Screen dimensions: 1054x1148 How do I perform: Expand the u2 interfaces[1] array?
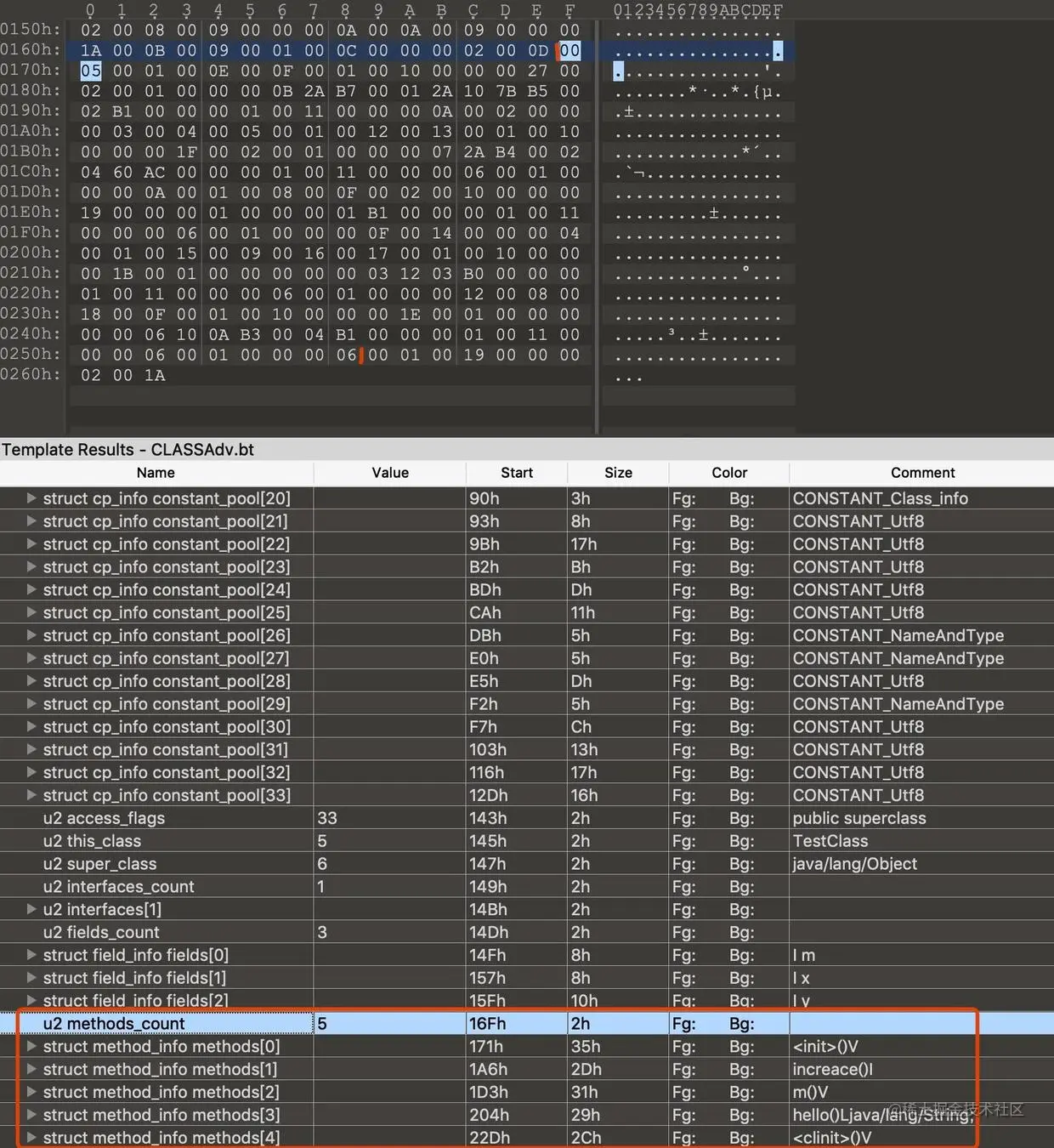coord(31,909)
